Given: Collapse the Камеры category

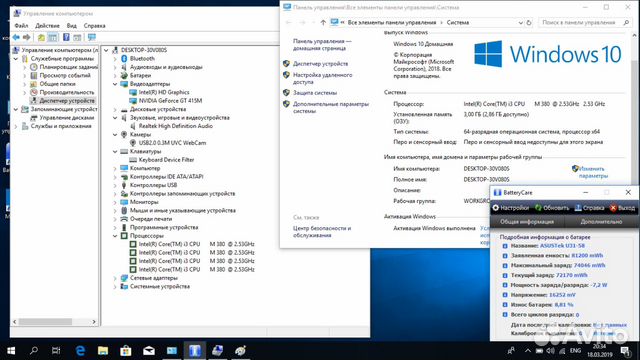Looking at the screenshot, I should click(x=115, y=135).
